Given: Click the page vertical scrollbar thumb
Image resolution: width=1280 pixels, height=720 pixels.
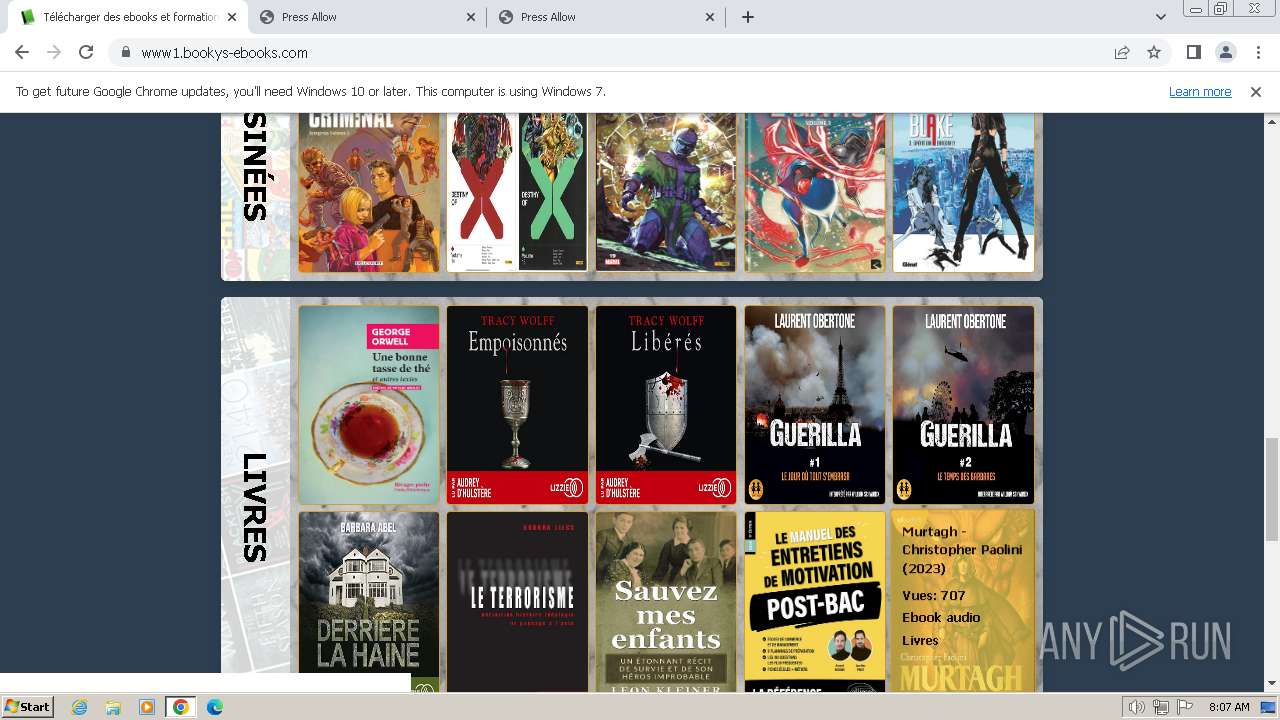Looking at the screenshot, I should coord(1271,489).
